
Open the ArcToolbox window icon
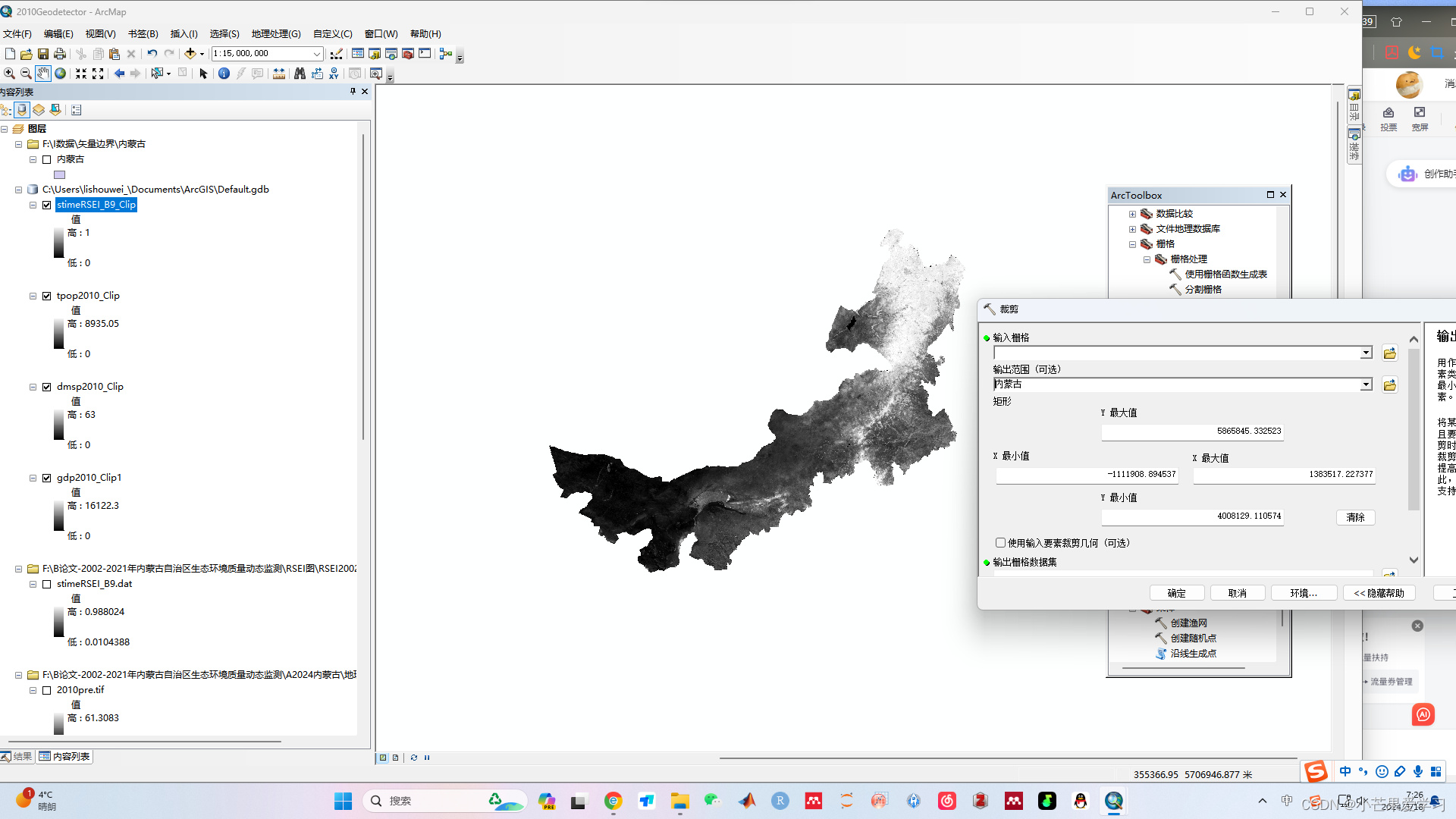tap(408, 54)
